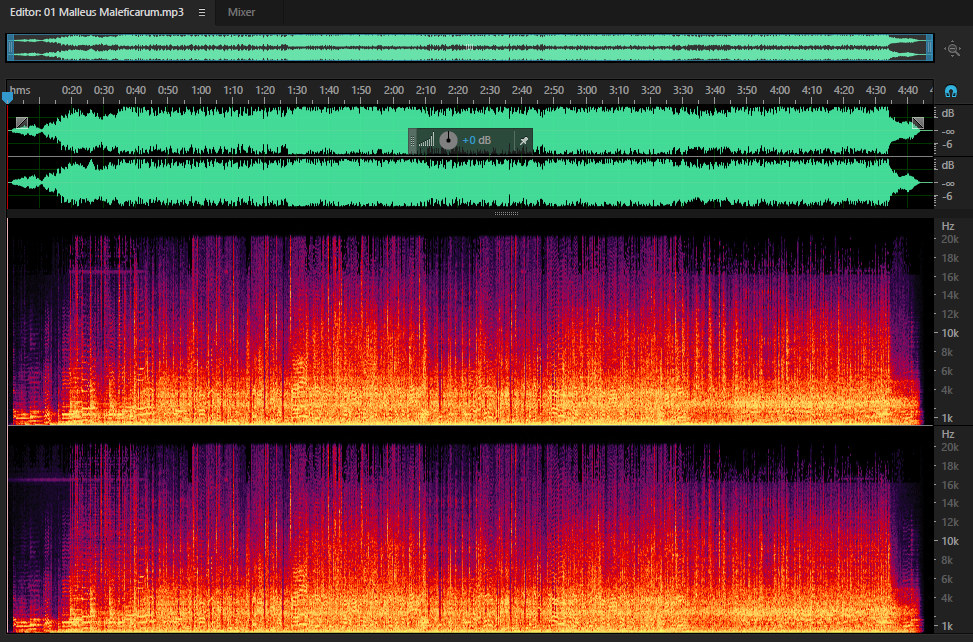This screenshot has width=973, height=642.
Task: Click the blue playhead marker in ruler
Action: click(x=7, y=97)
